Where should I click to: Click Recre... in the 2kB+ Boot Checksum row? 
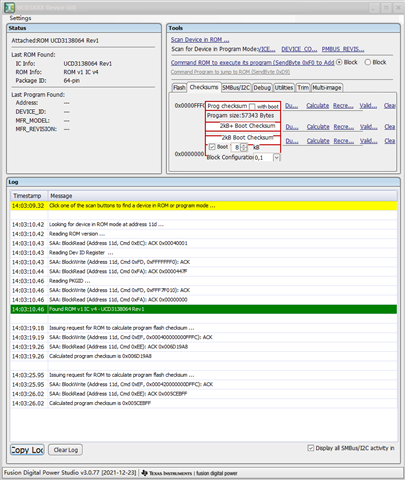point(343,127)
